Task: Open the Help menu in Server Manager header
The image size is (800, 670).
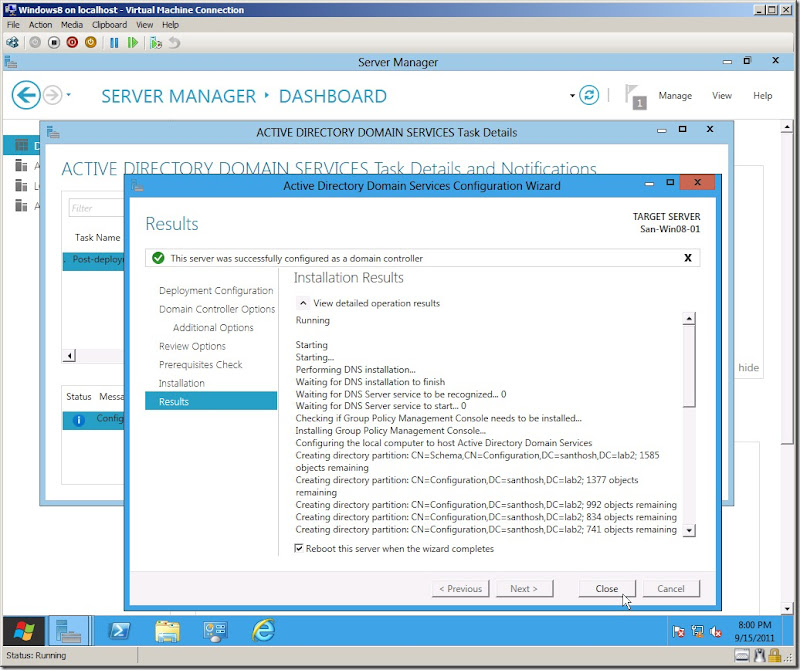Action: 762,95
